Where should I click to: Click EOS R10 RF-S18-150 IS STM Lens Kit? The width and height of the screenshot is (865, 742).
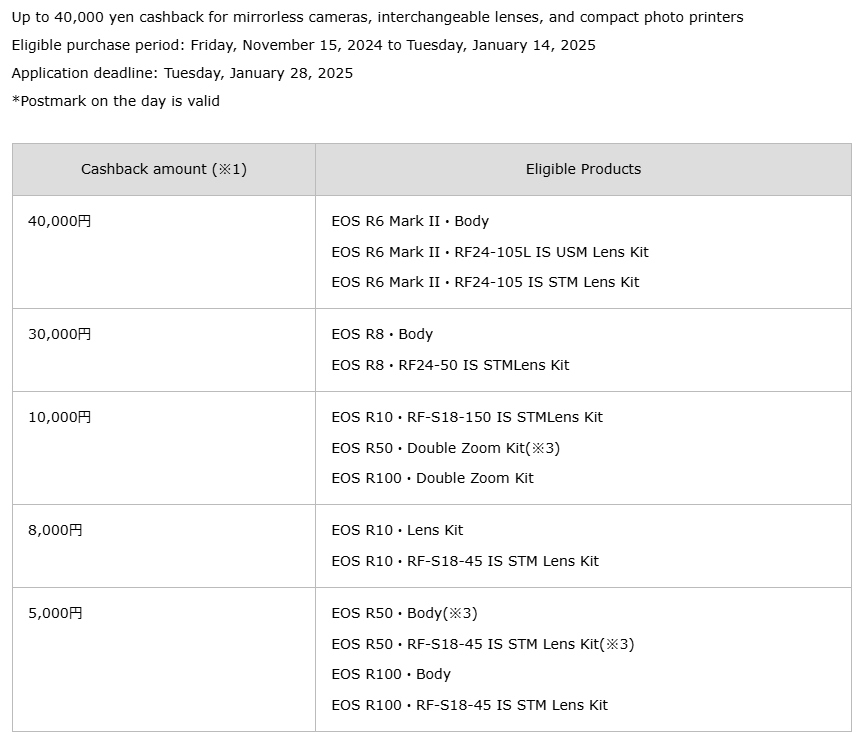click(x=467, y=417)
